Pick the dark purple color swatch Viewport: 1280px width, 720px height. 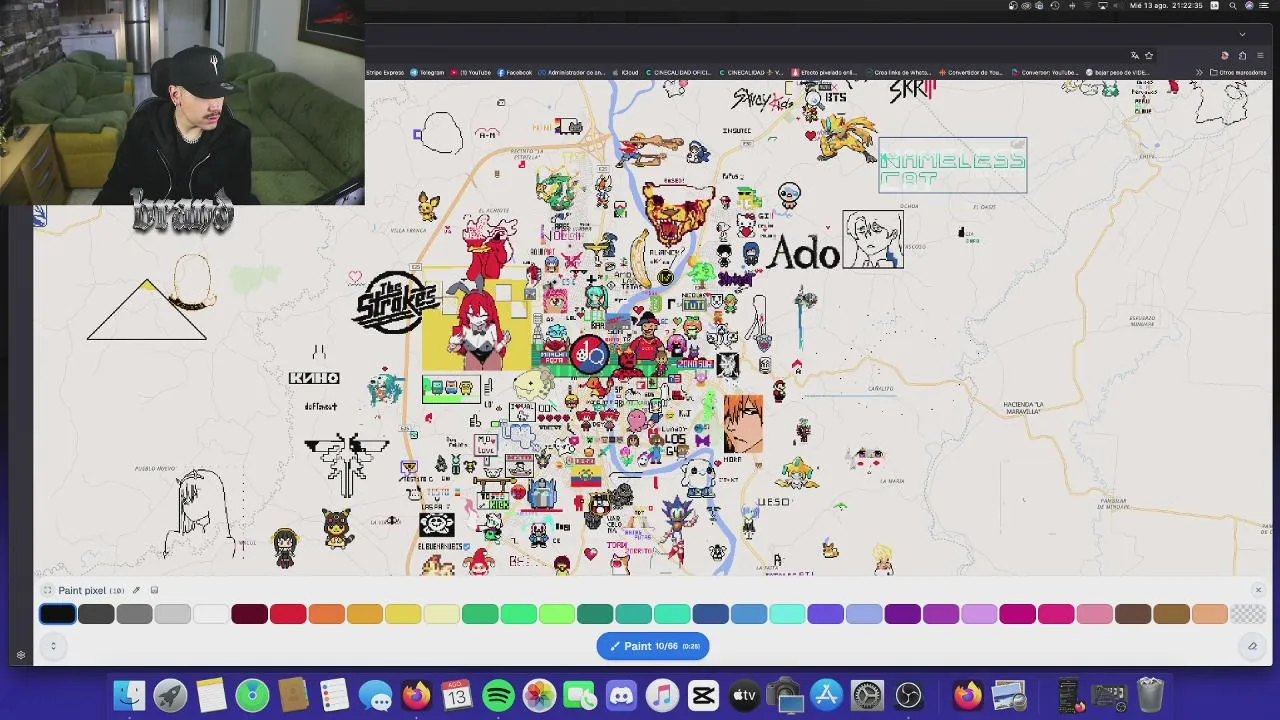(x=902, y=614)
